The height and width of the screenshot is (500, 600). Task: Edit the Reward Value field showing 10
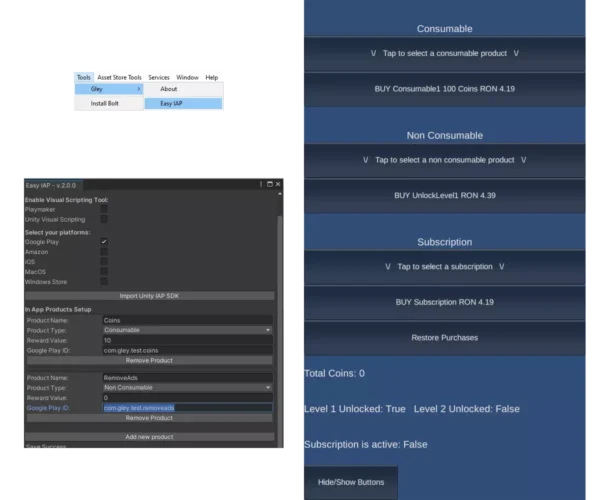[x=188, y=340]
